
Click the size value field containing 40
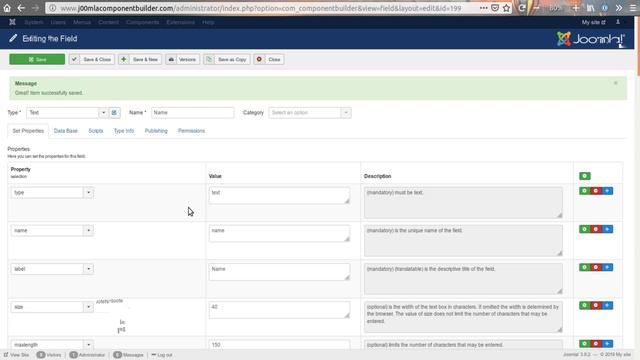(x=279, y=310)
